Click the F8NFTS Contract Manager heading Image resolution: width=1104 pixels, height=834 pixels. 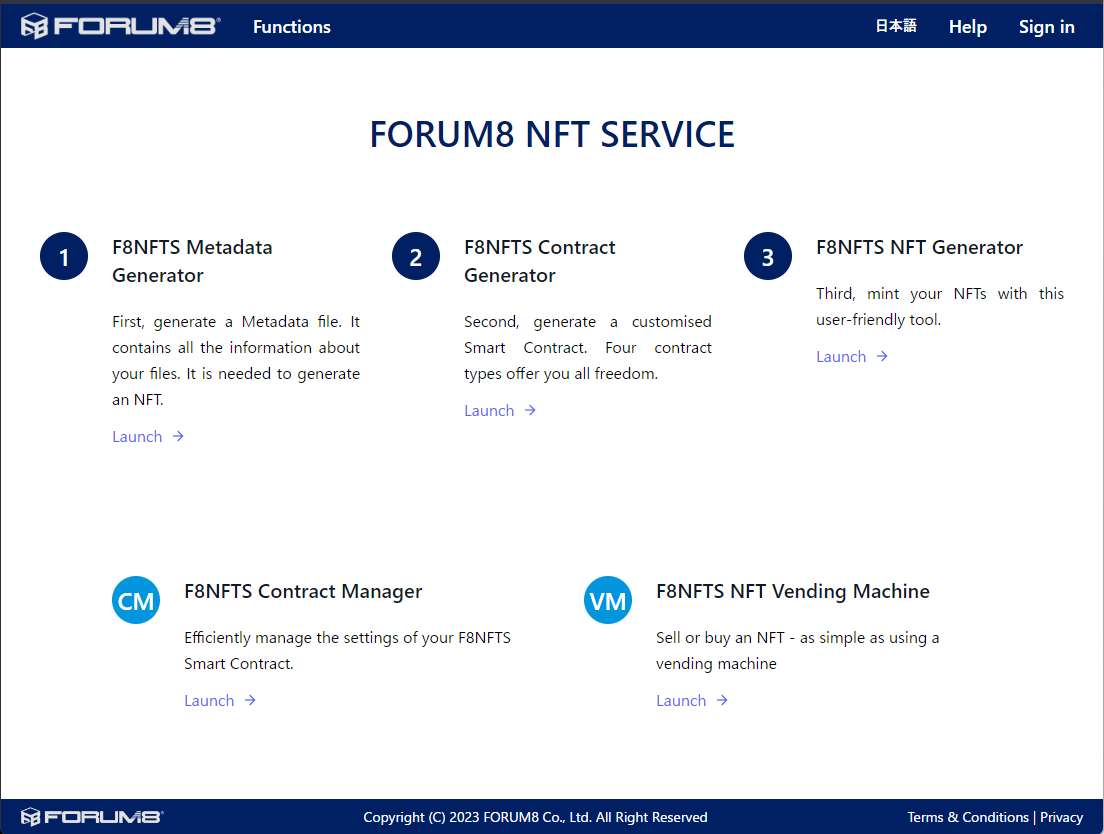point(303,591)
